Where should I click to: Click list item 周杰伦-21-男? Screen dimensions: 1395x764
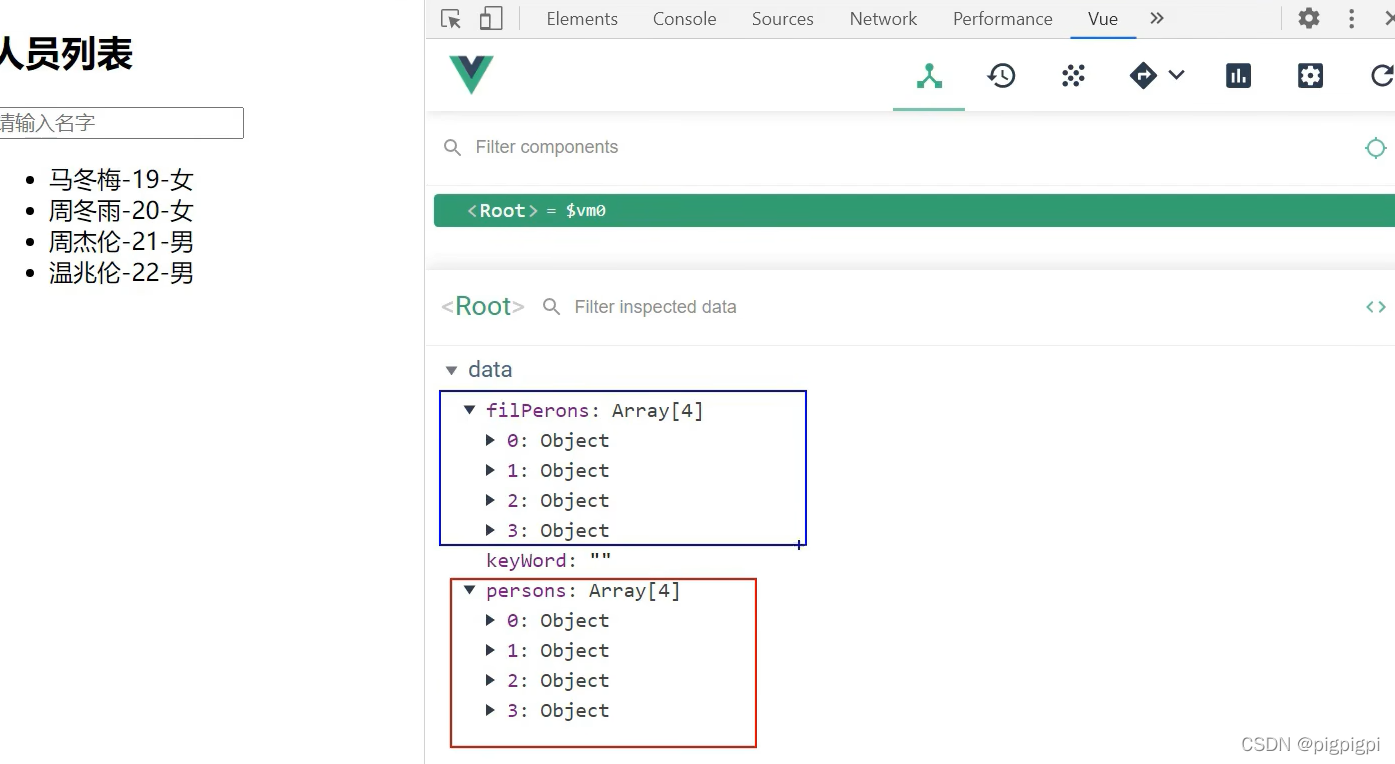[x=121, y=242]
